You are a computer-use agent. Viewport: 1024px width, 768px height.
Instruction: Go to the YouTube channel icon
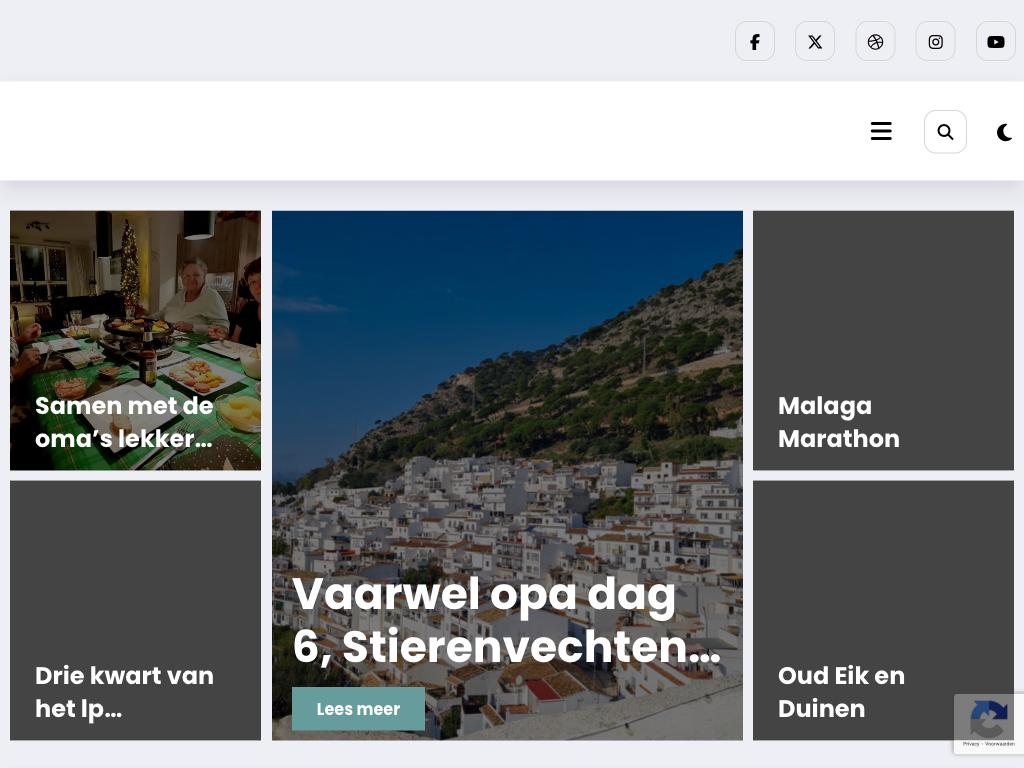pos(995,41)
